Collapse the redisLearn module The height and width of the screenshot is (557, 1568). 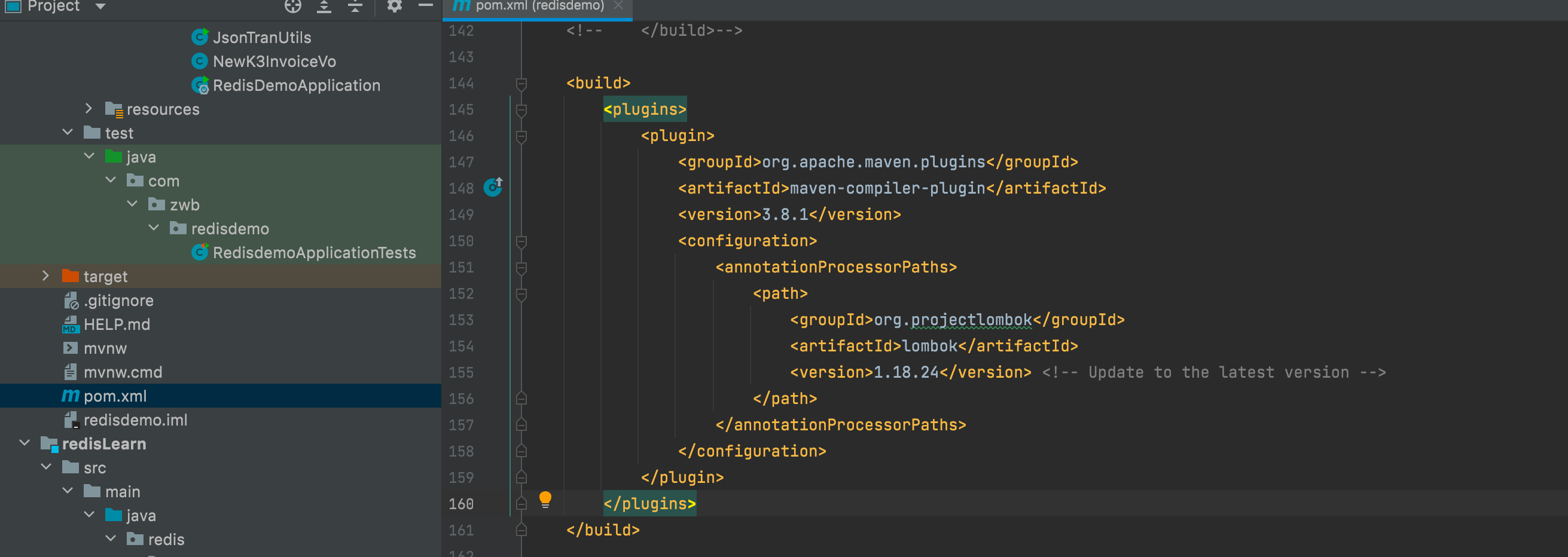click(25, 443)
